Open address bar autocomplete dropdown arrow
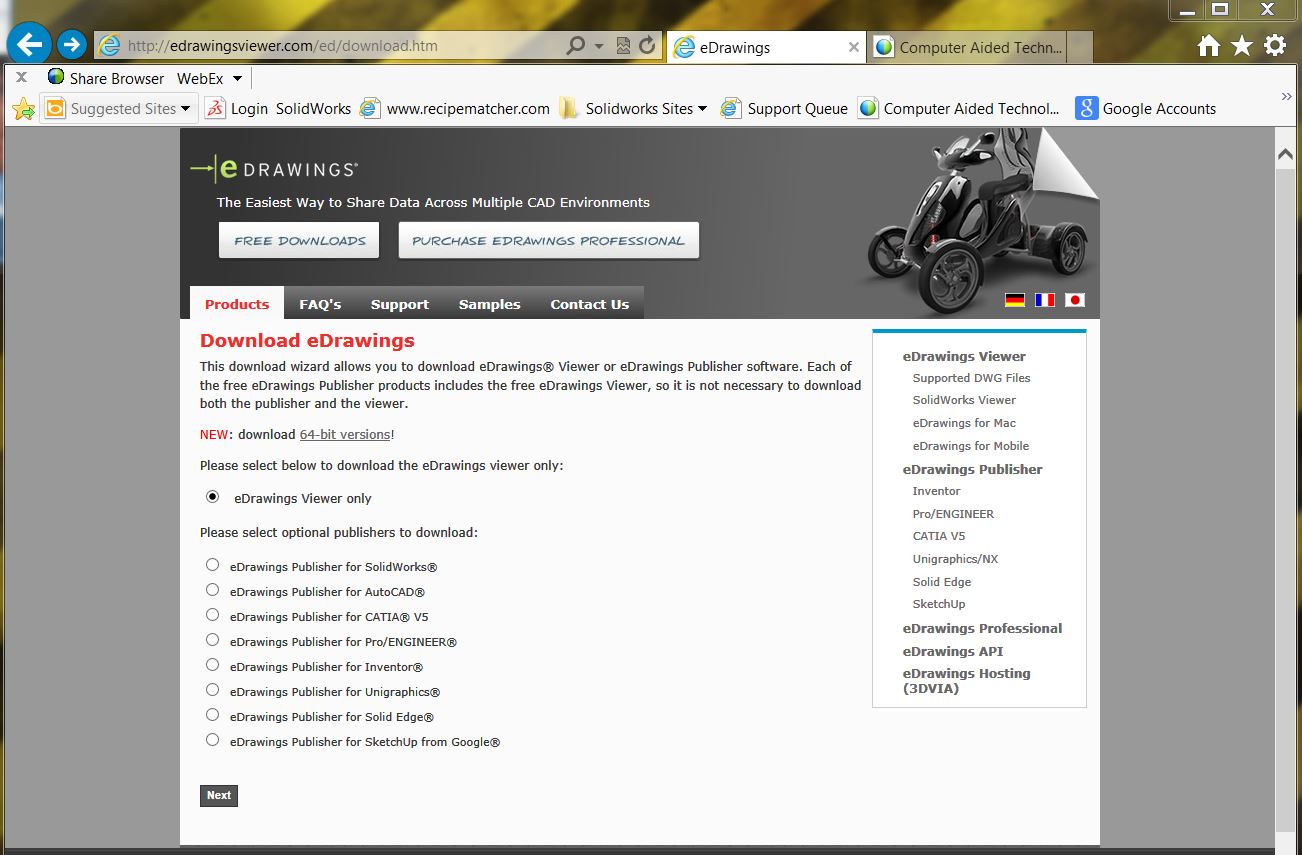Viewport: 1302px width, 855px height. 599,46
